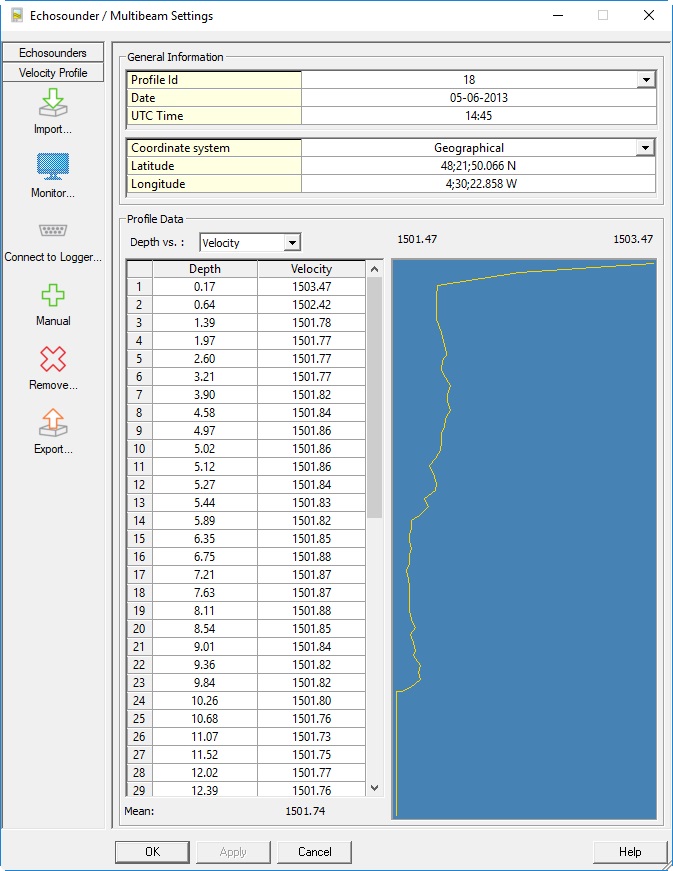Select the Velocity Profile tab
The width and height of the screenshot is (673, 871).
[53, 73]
